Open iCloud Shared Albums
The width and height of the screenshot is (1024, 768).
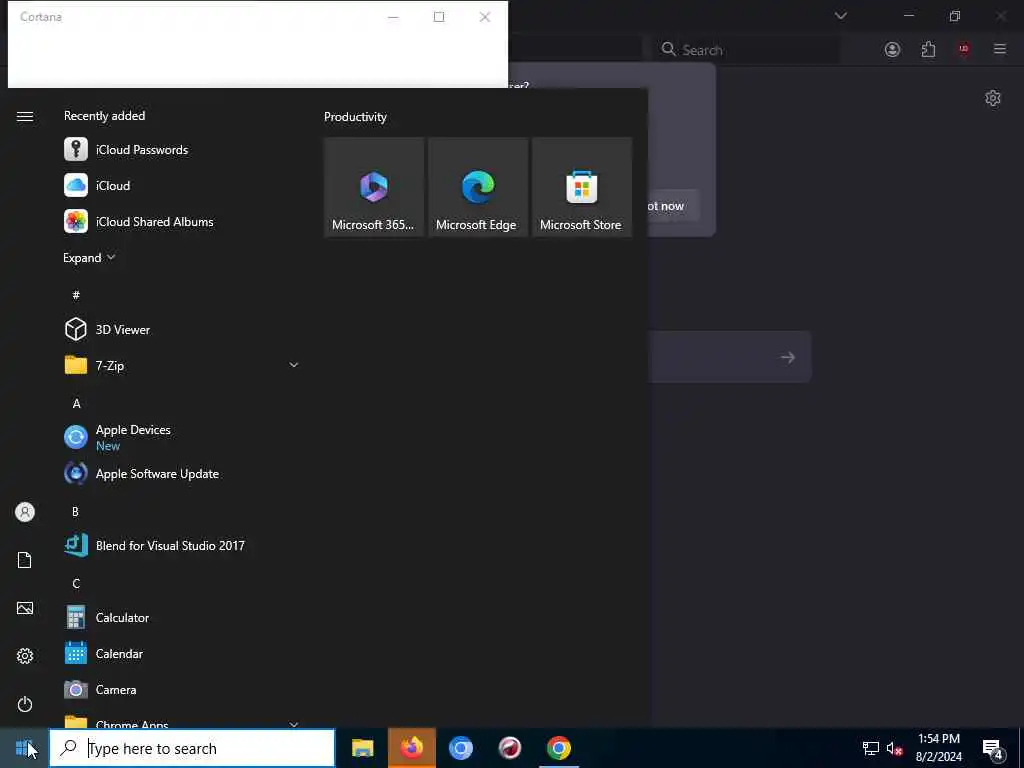coord(183,221)
